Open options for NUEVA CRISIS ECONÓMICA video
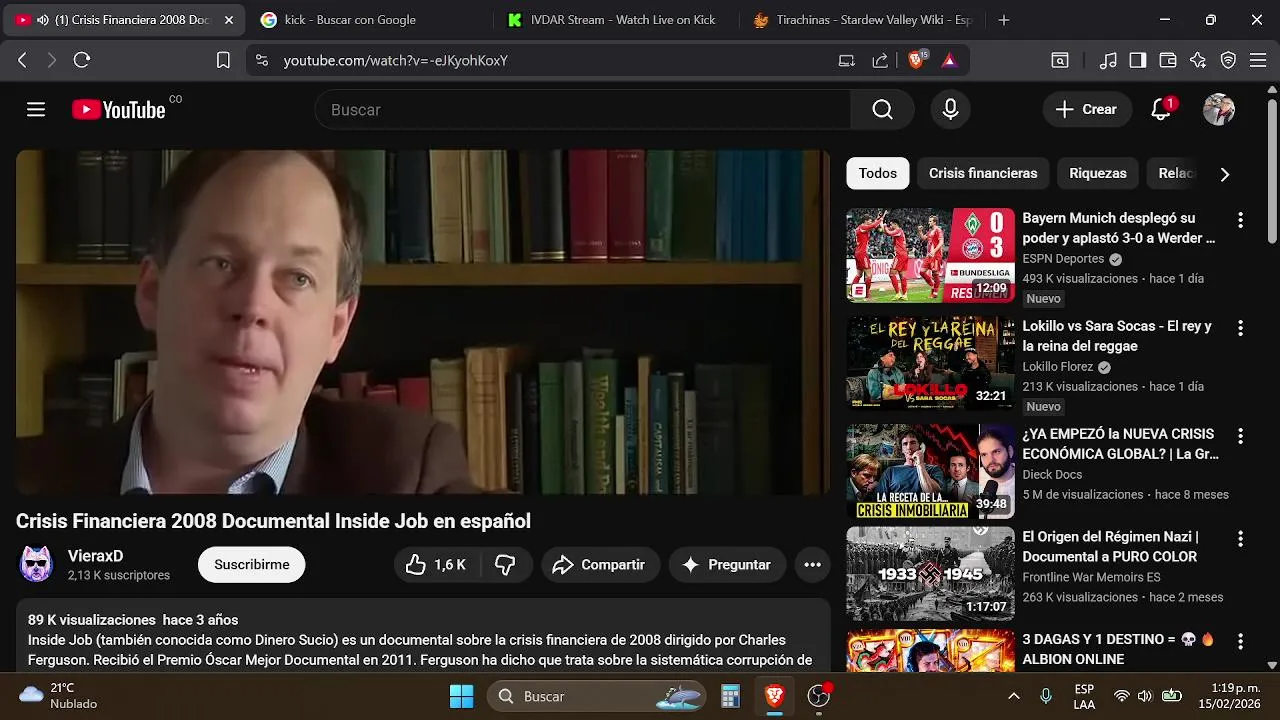The height and width of the screenshot is (720, 1280). [x=1240, y=436]
